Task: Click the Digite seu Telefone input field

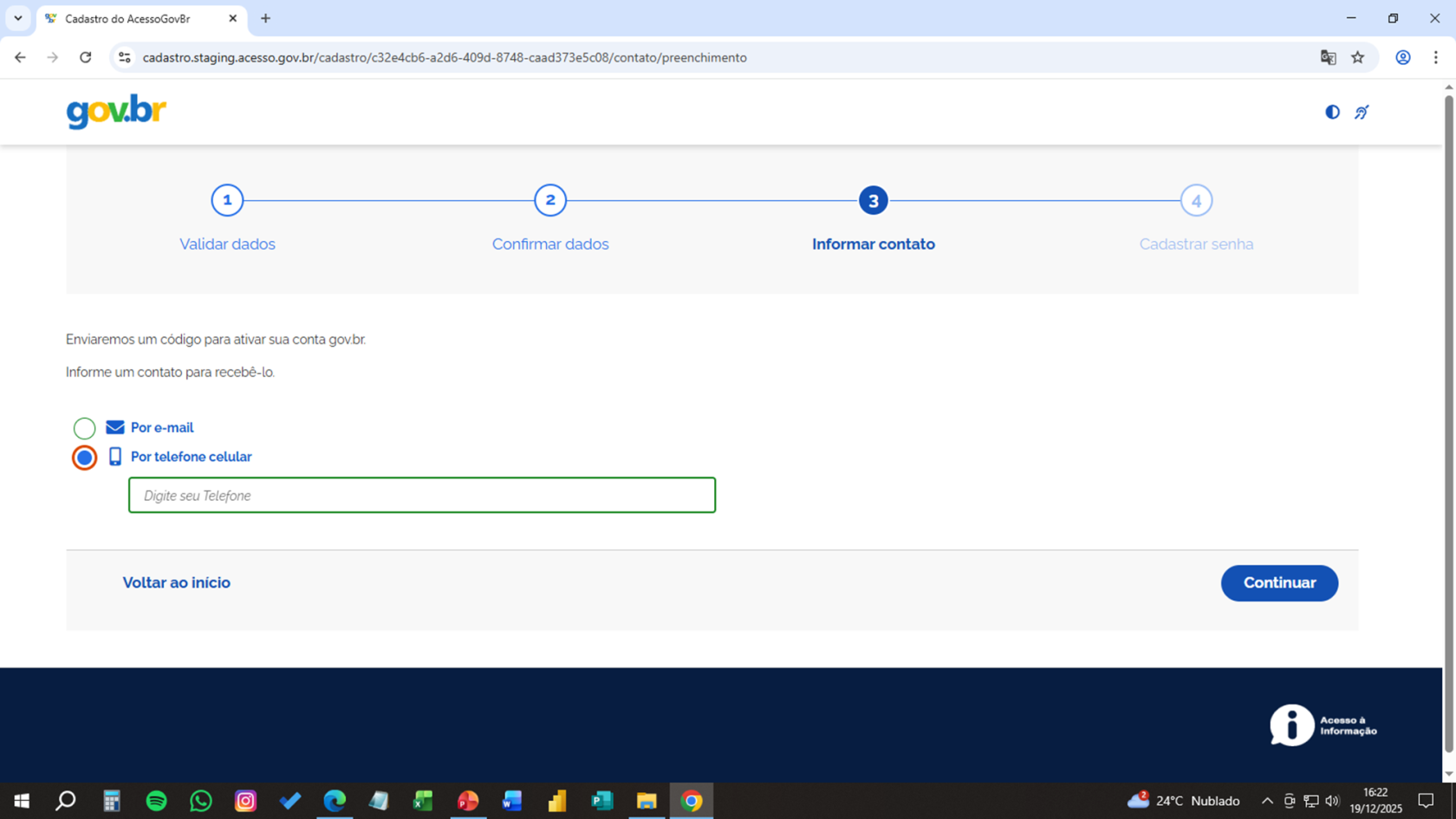Action: [422, 496]
